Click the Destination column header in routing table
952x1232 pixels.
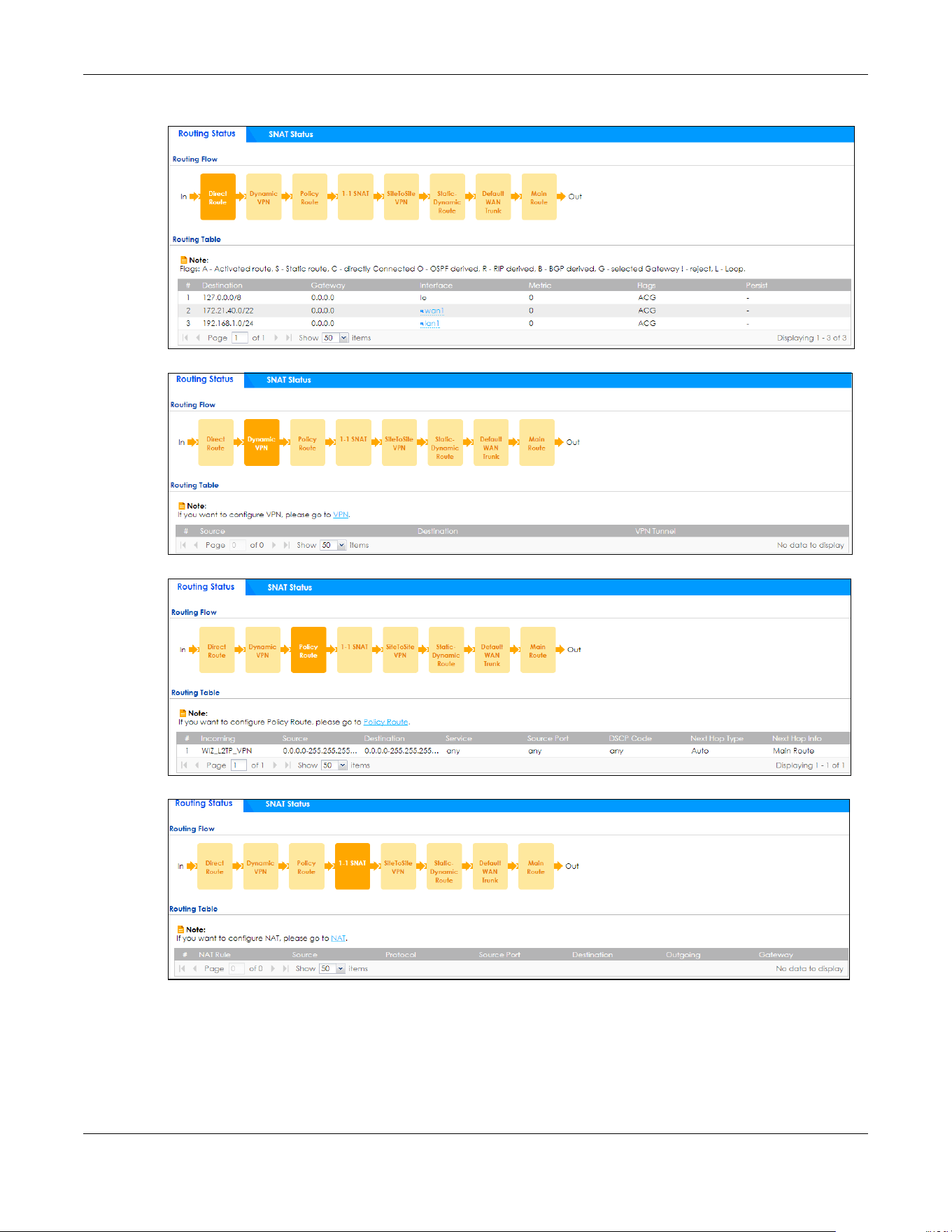pos(222,285)
